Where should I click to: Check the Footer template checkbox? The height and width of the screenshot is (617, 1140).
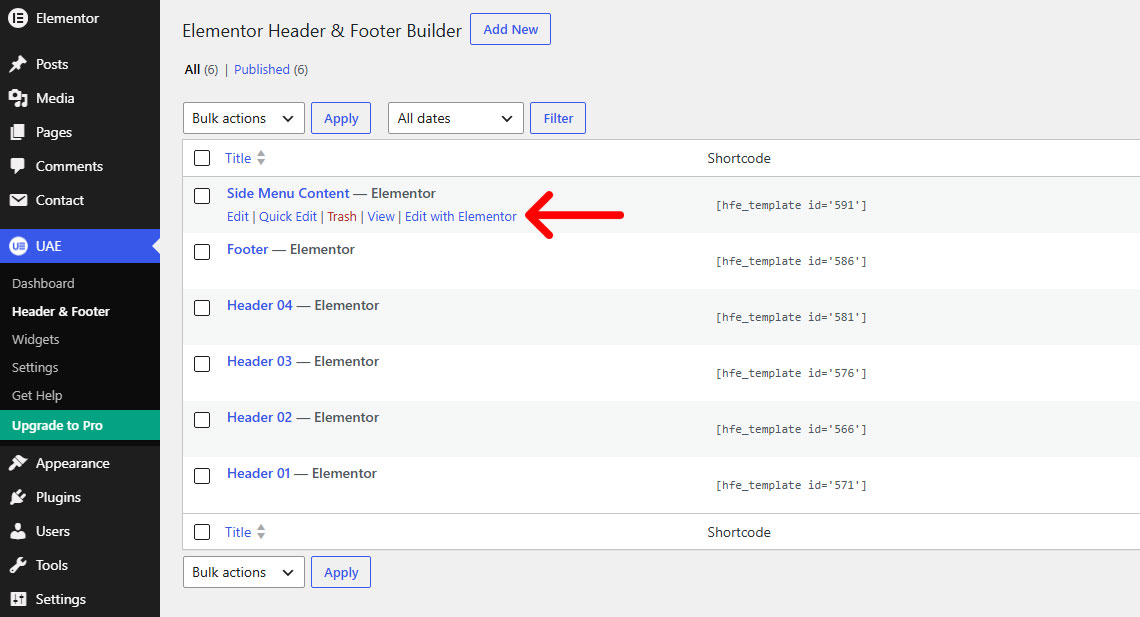pyautogui.click(x=202, y=251)
